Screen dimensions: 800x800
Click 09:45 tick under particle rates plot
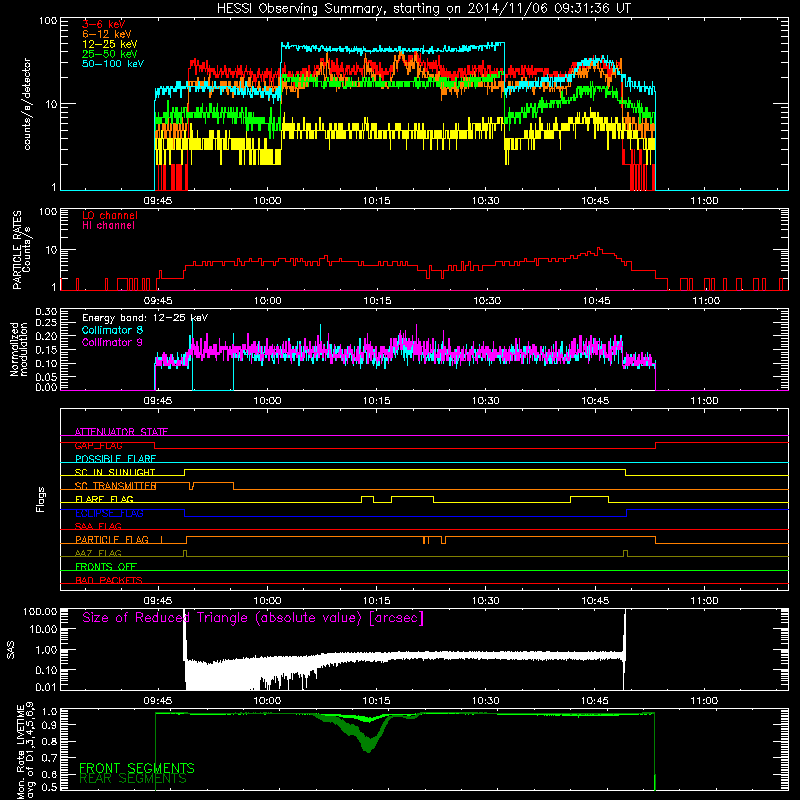click(x=158, y=301)
